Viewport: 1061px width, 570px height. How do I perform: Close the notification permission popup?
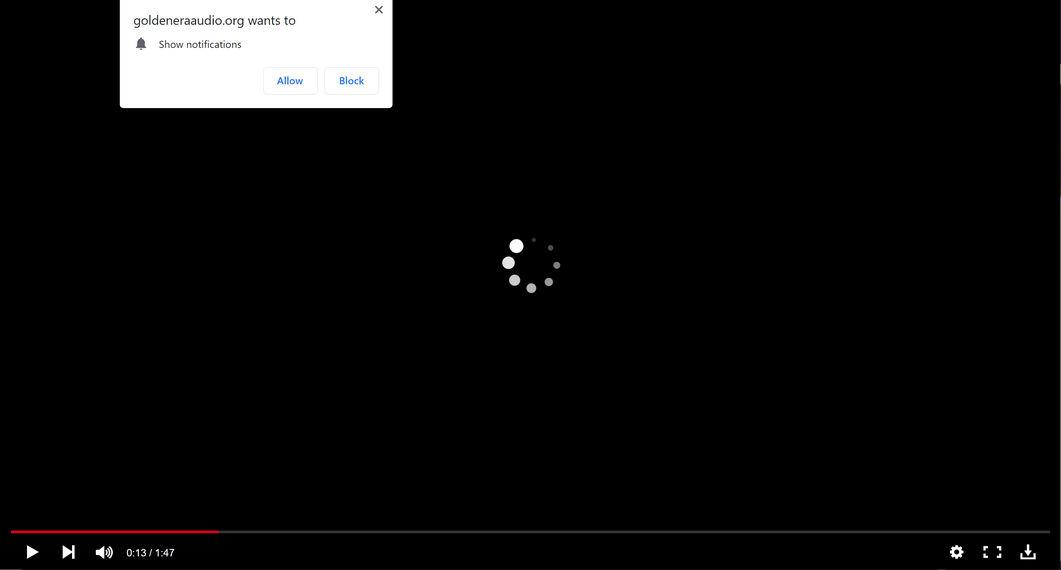point(379,9)
